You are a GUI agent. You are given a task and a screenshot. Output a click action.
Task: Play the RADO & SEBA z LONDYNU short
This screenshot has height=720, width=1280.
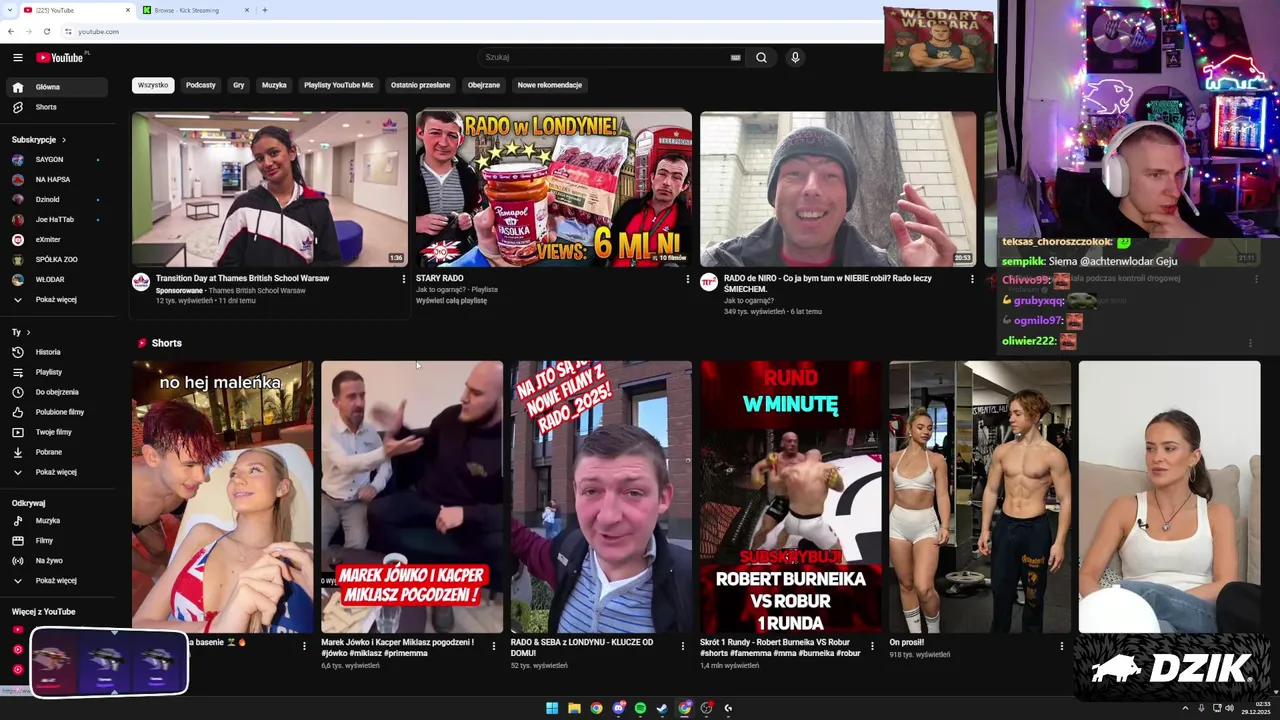click(x=601, y=497)
